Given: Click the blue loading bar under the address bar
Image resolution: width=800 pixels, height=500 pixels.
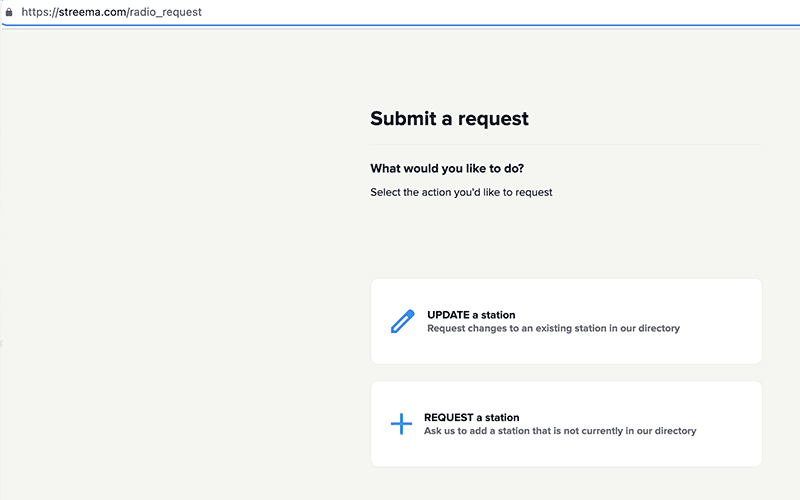Looking at the screenshot, I should (400, 24).
